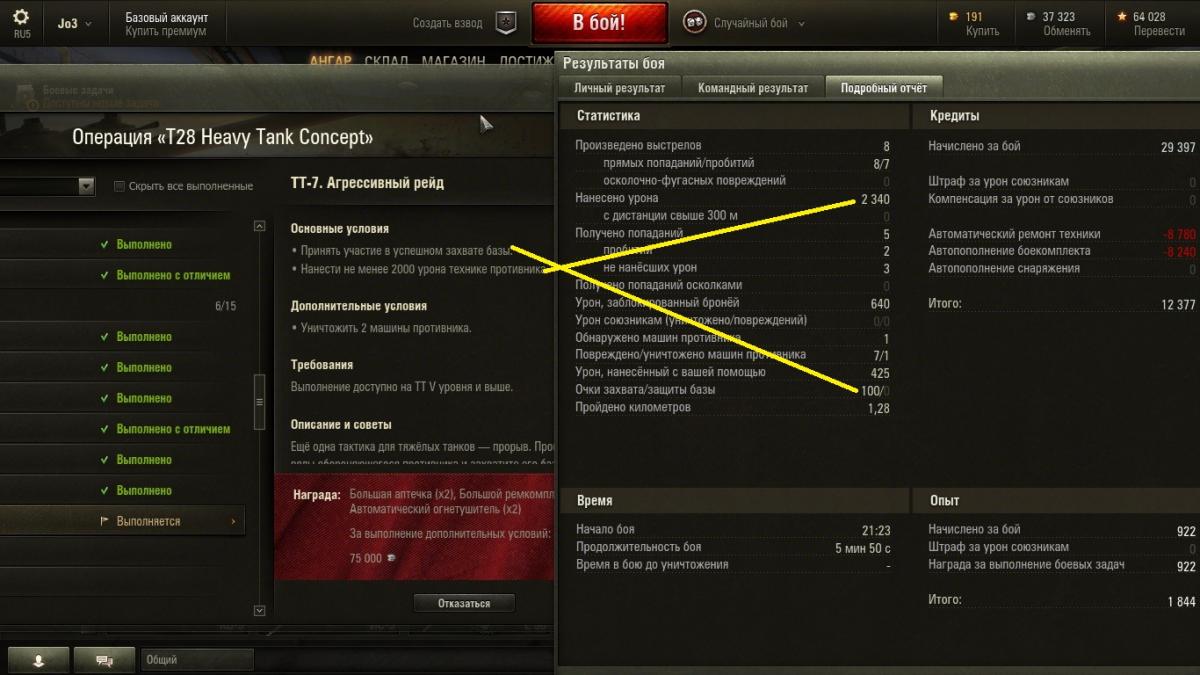Select the 'Подробный отчёт' tab
Screen dimensions: 1200x675
point(884,88)
